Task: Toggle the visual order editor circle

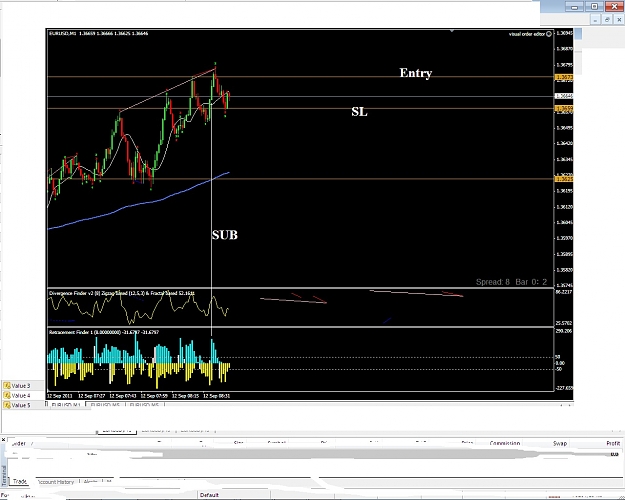Action: pos(549,34)
